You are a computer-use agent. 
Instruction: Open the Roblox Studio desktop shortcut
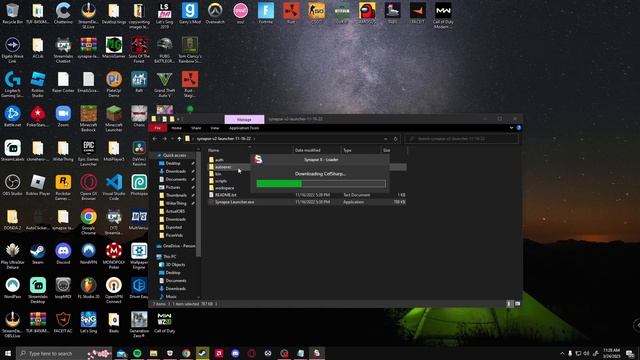pyautogui.click(x=38, y=84)
